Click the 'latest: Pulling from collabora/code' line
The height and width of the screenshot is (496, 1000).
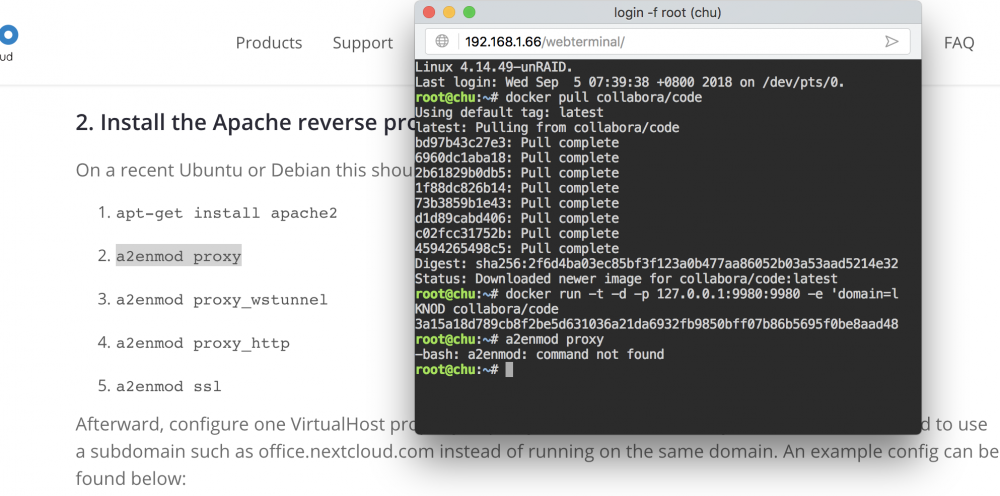pyautogui.click(x=547, y=128)
